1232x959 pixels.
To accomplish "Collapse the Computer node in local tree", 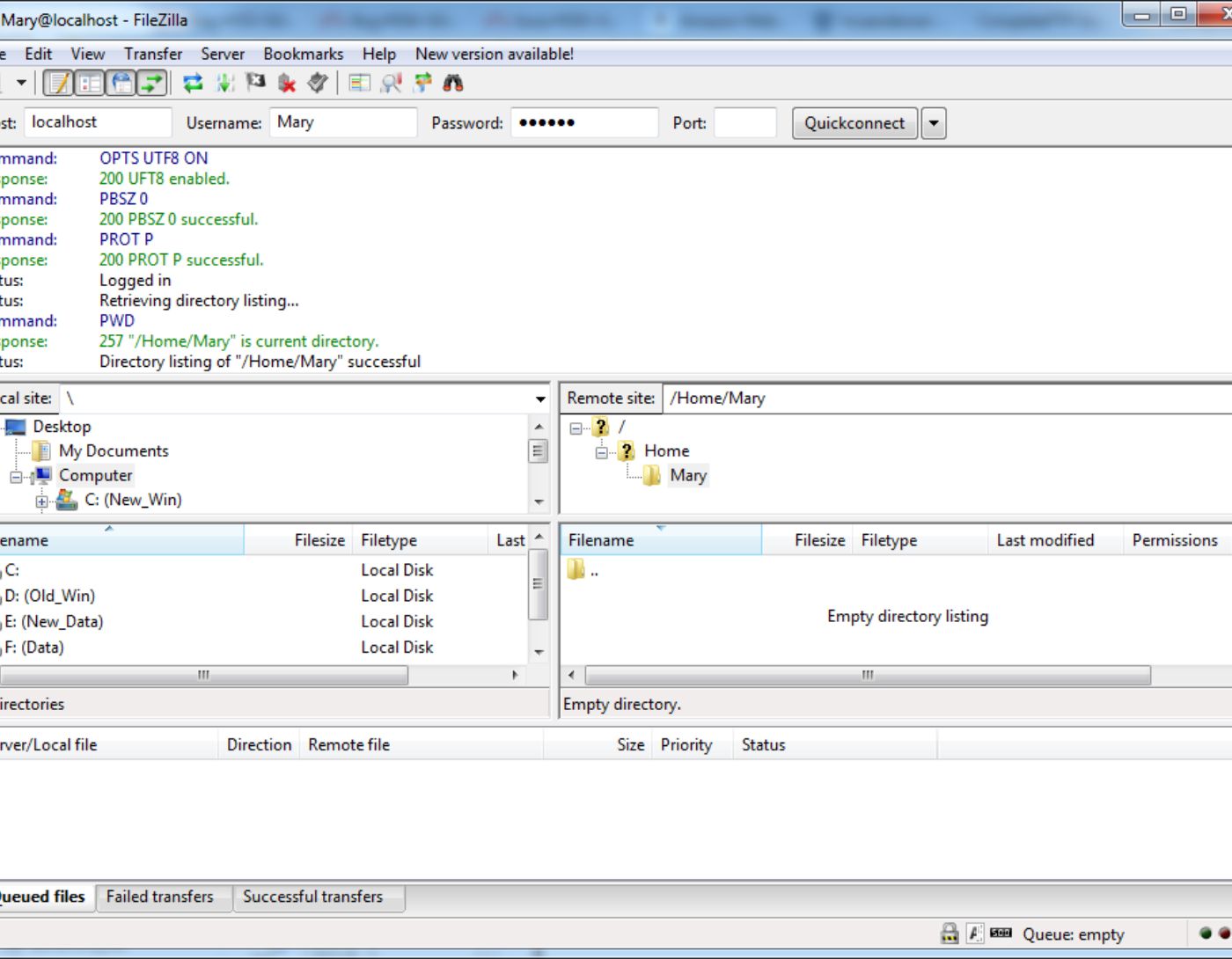I will click(16, 477).
